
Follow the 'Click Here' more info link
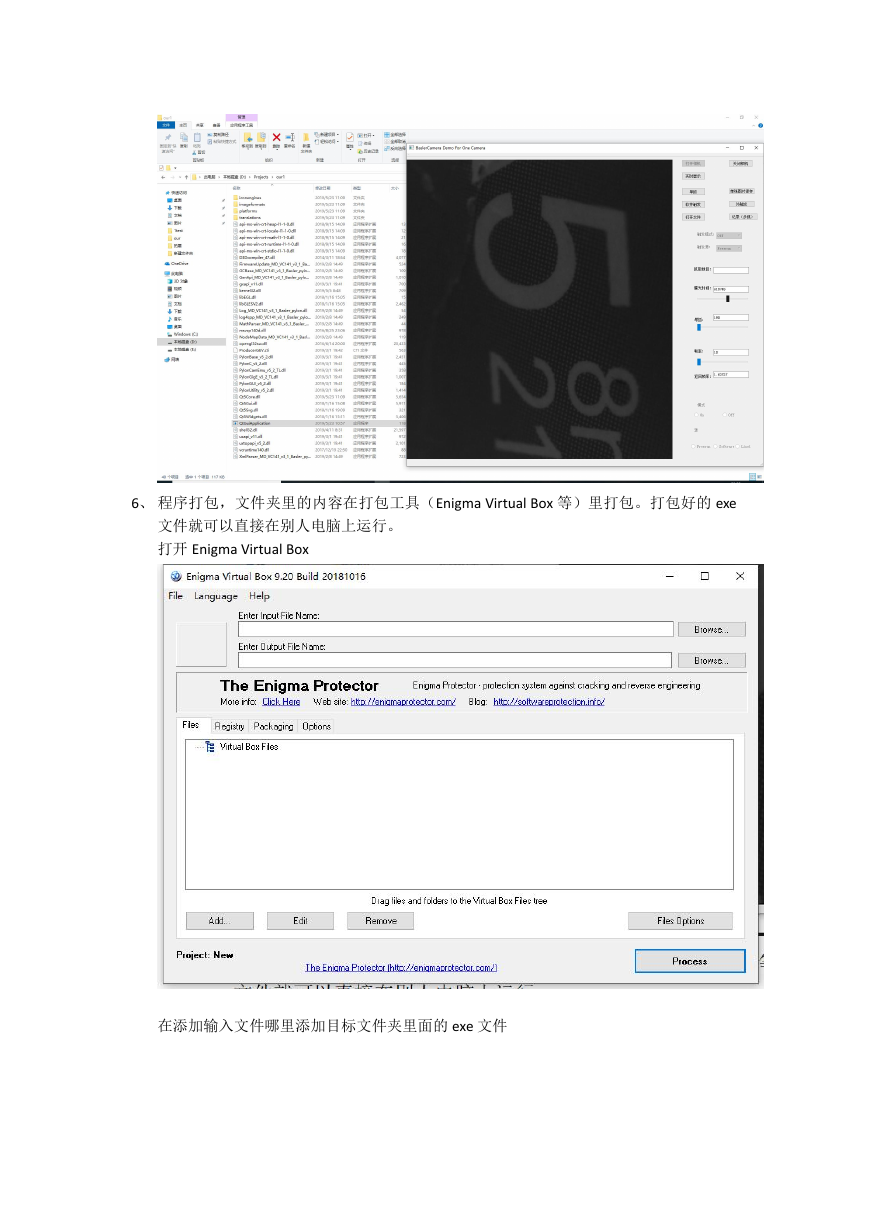point(281,702)
